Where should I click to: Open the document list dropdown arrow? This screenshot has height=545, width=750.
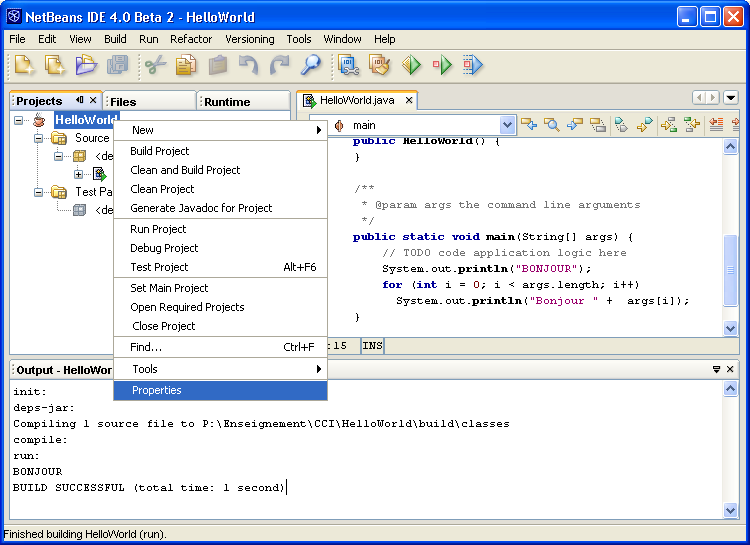click(x=730, y=98)
